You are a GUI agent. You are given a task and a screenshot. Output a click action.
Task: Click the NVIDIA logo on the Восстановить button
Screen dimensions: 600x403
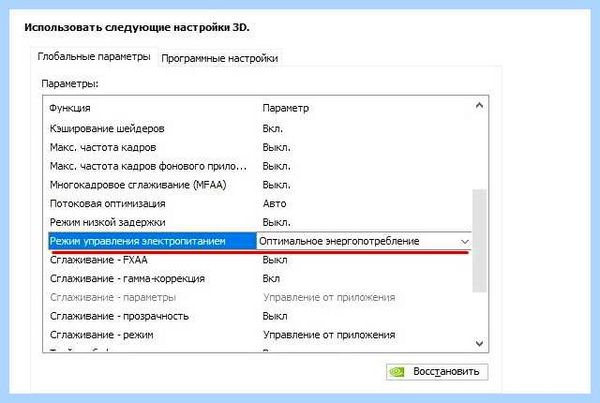[397, 372]
